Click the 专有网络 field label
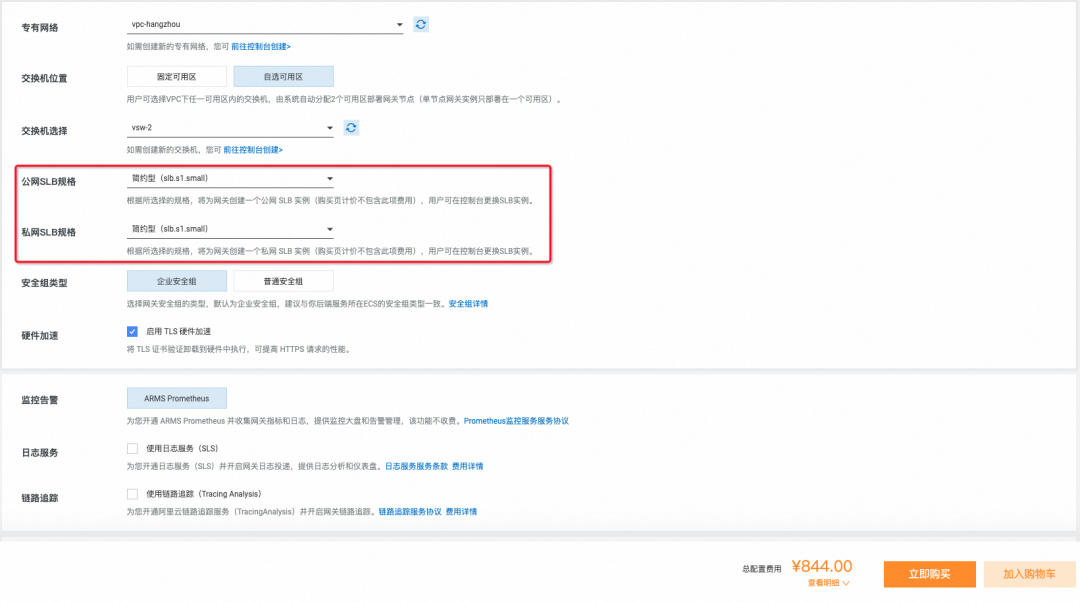The image size is (1080, 602). (x=40, y=28)
